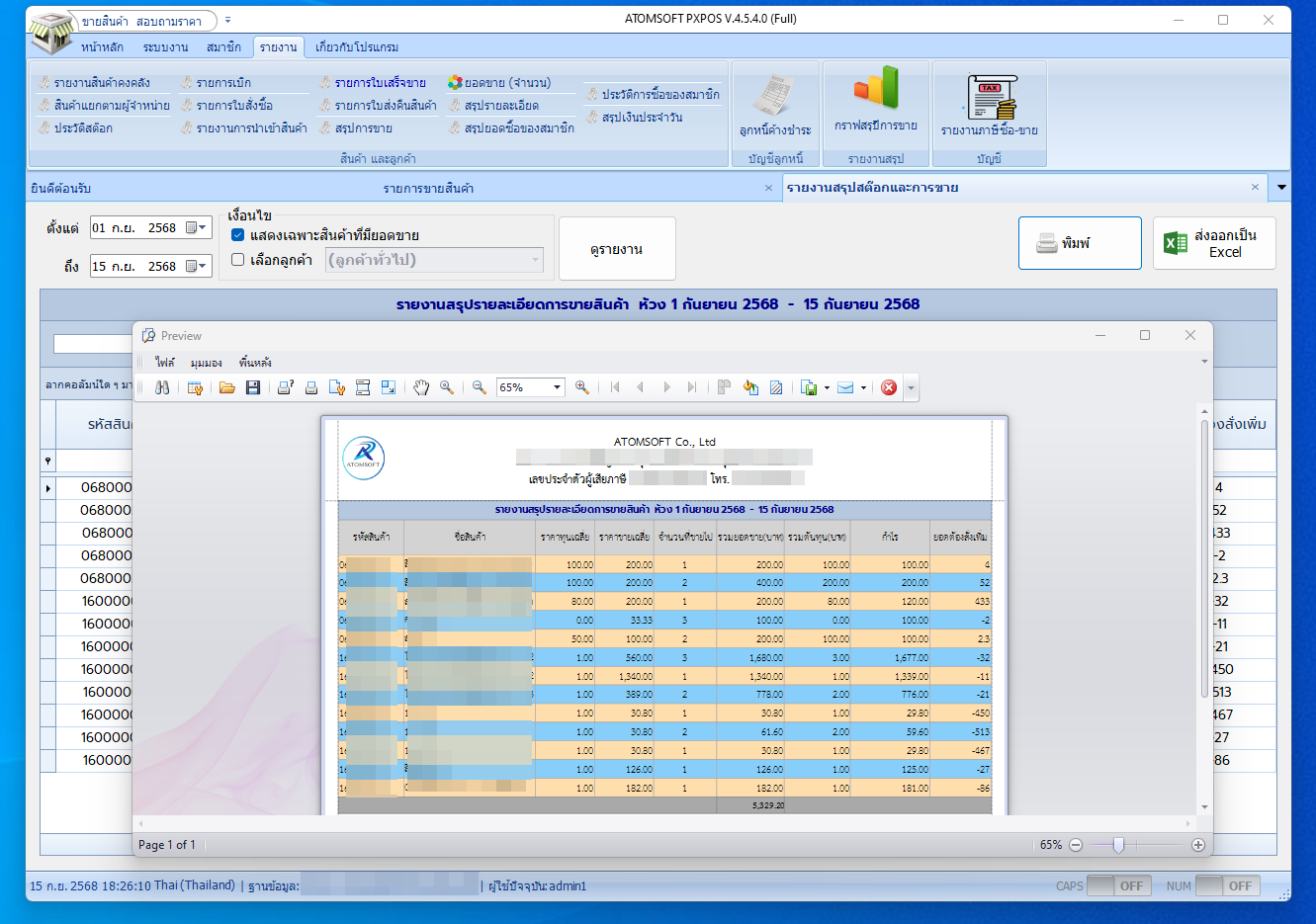Open the ไฟล์ menu in Preview window
This screenshot has height=924, width=1316.
point(164,363)
